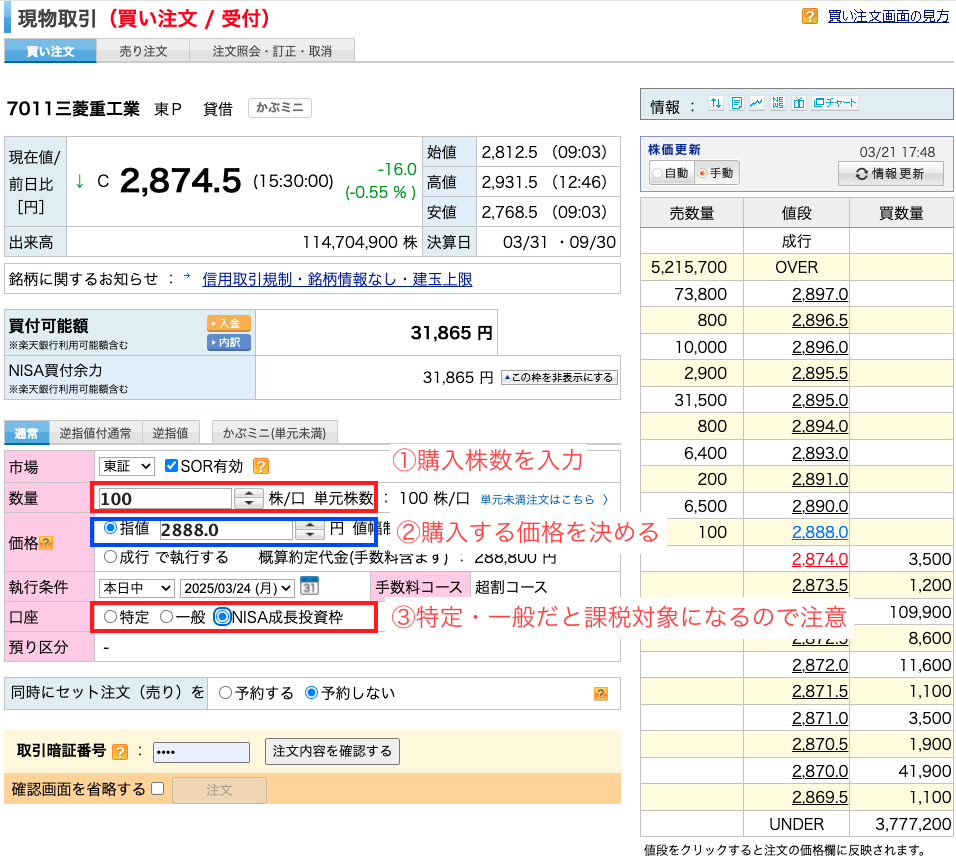Switch to the 買い注文 tab
The height and width of the screenshot is (867, 956).
[x=50, y=51]
